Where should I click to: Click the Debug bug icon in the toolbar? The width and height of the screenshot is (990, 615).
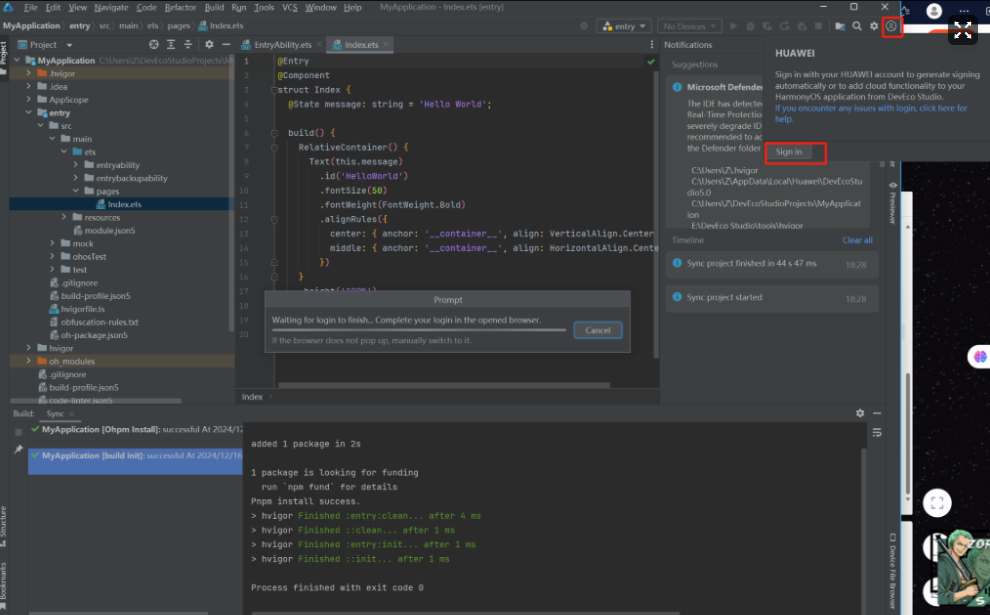coord(750,27)
